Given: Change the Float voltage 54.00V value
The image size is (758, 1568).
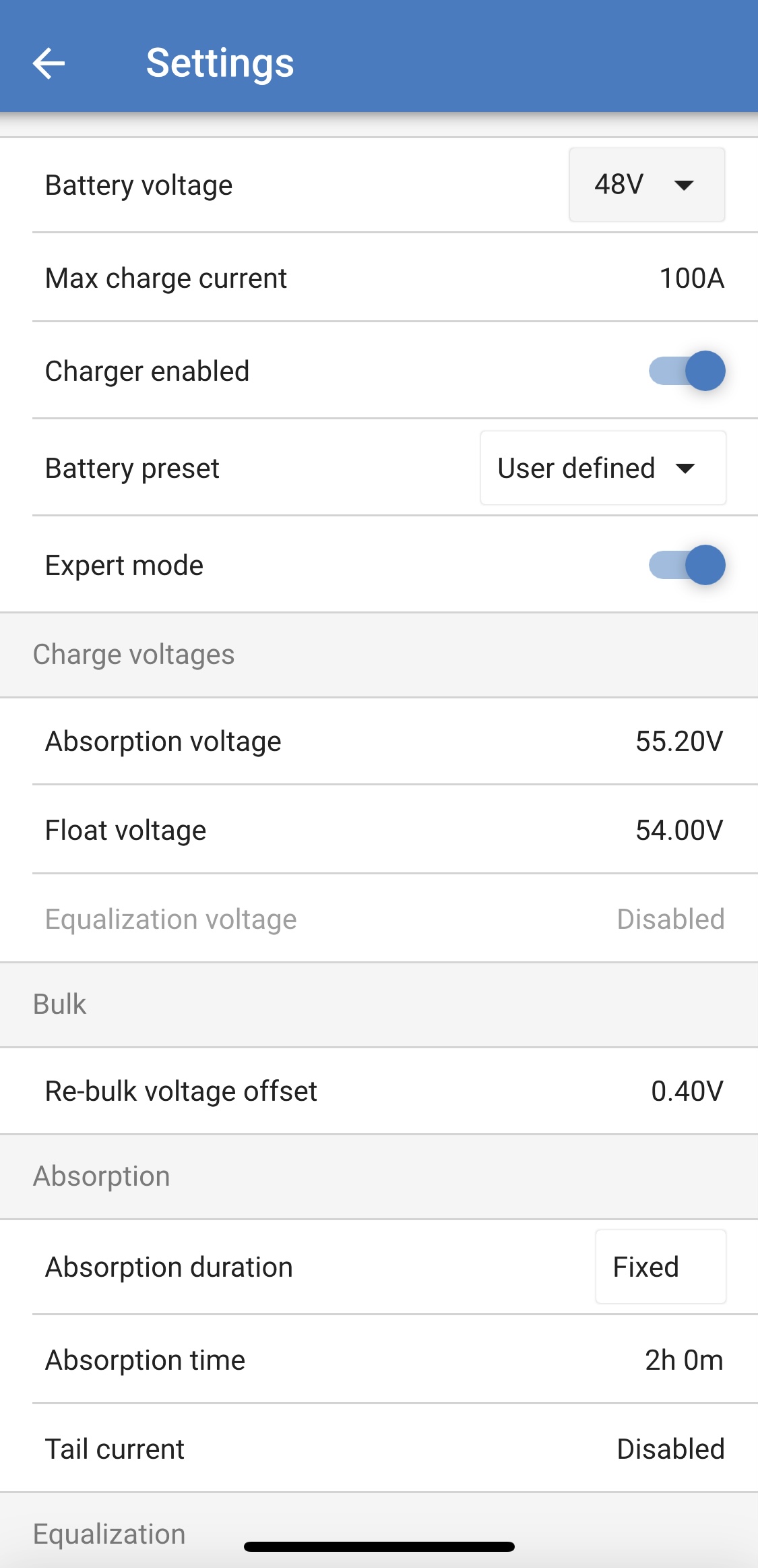Looking at the screenshot, I should 678,831.
